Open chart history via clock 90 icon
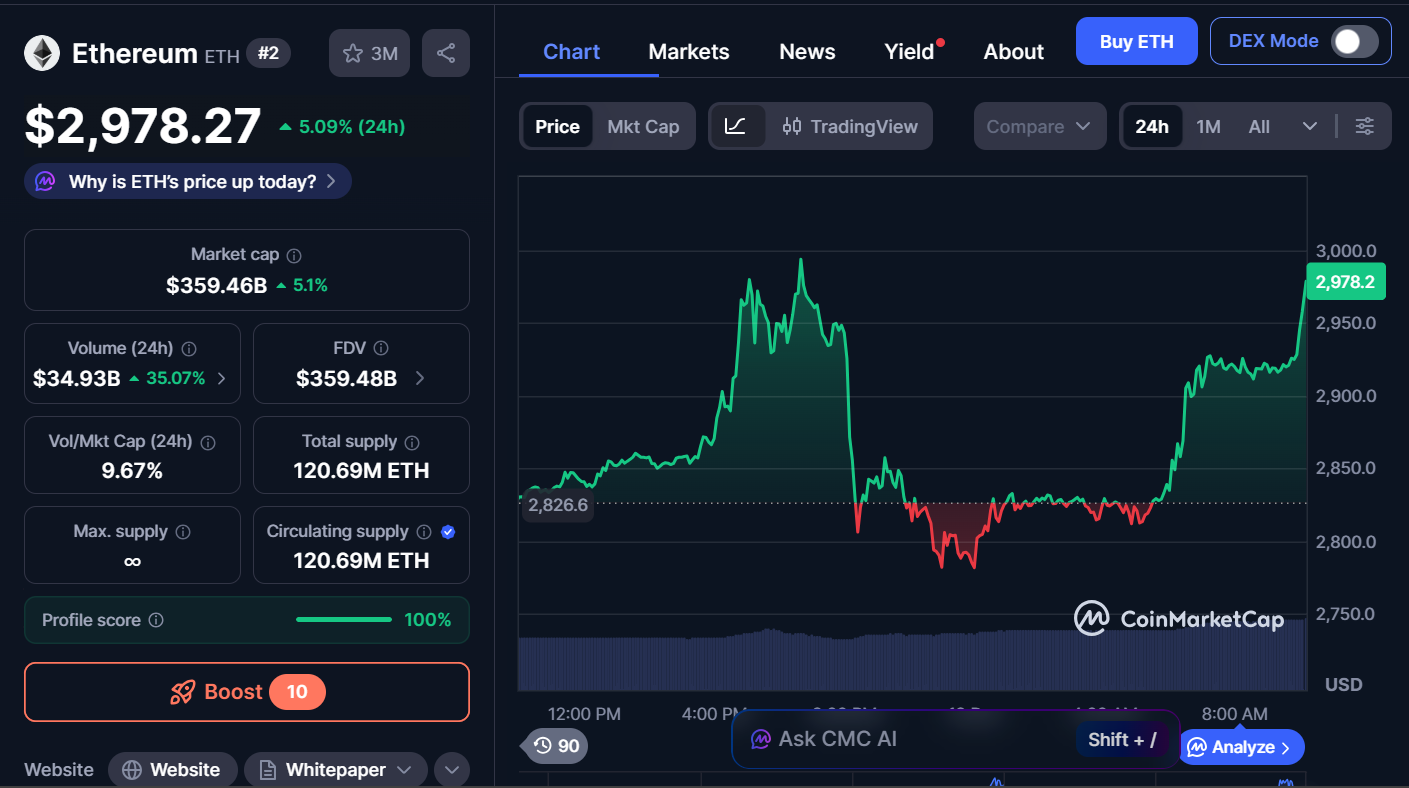The width and height of the screenshot is (1409, 788). (553, 746)
